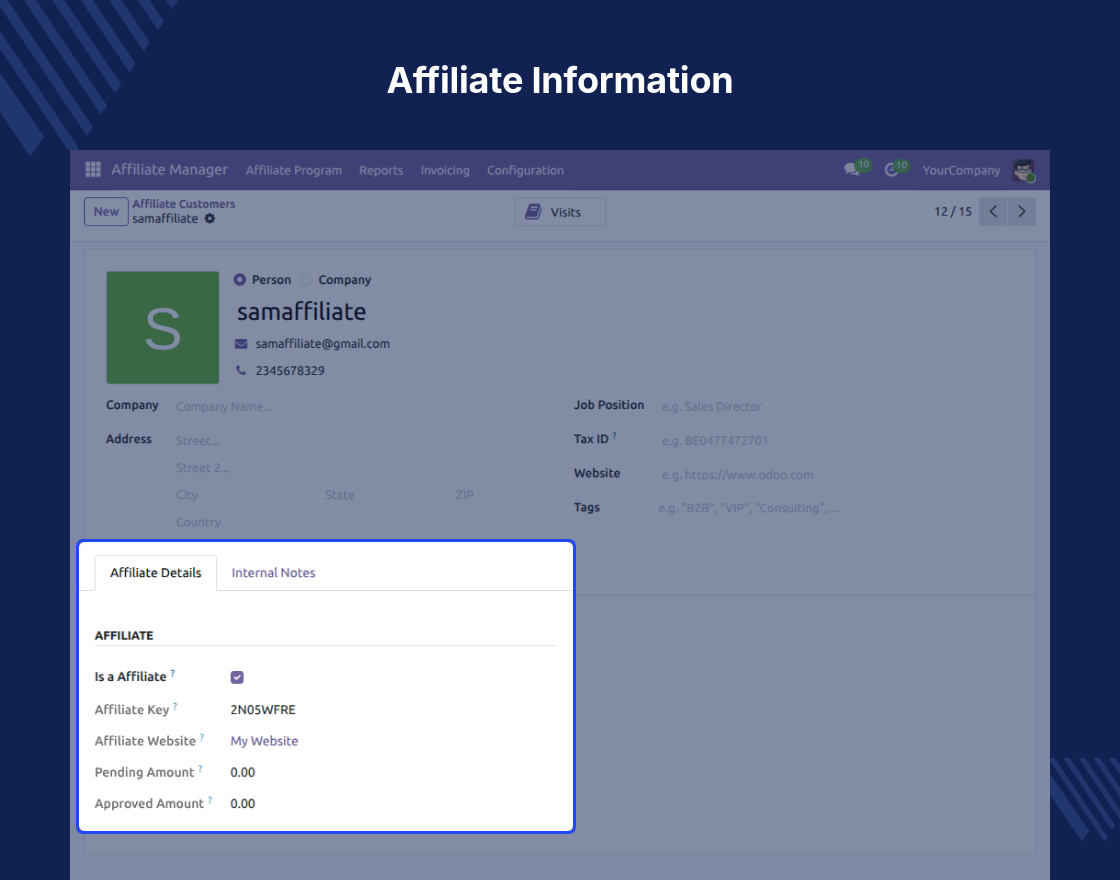
Task: Open the activities clock icon
Action: (x=891, y=170)
